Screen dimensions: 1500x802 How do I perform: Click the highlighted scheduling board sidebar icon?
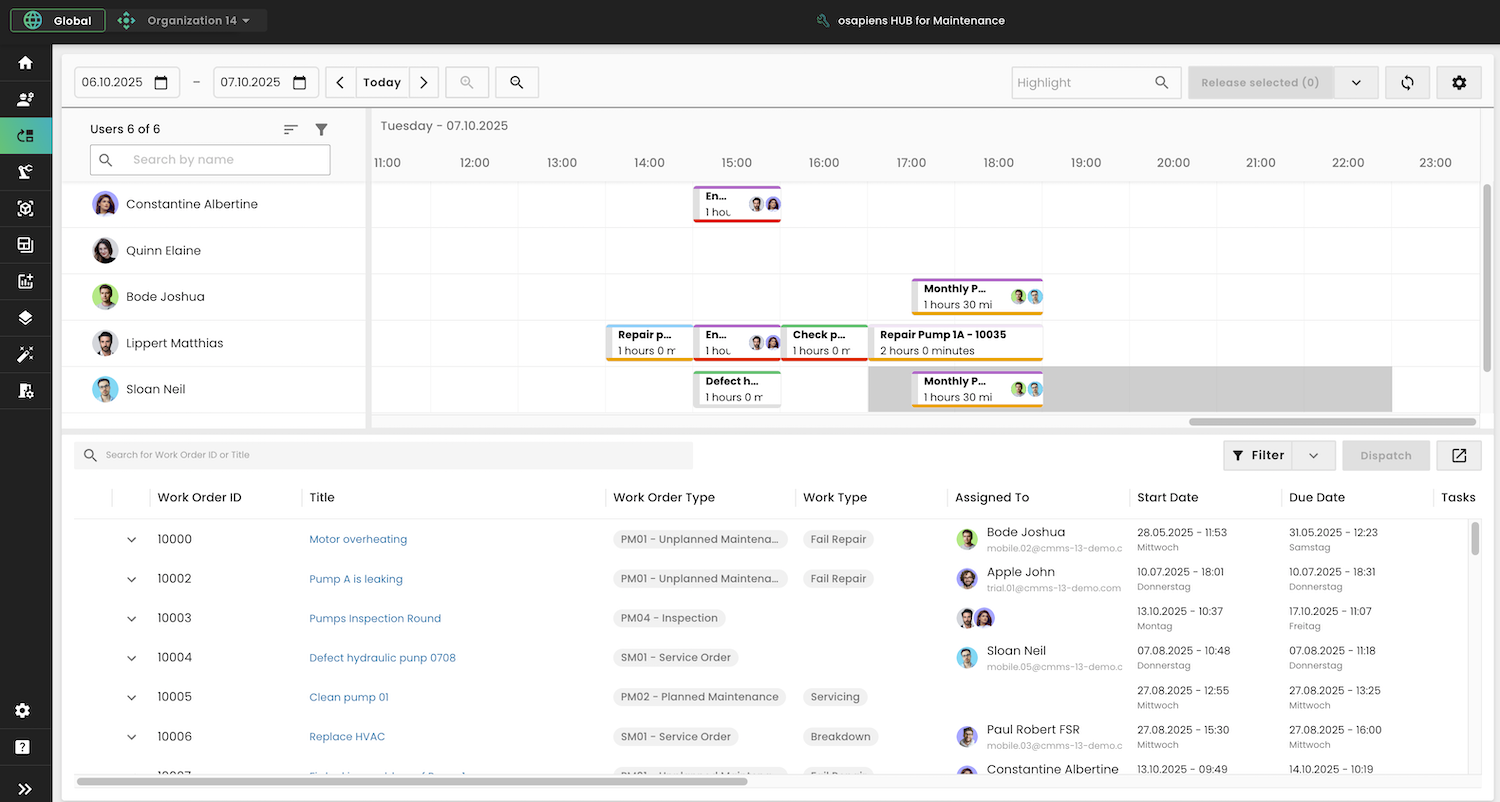(x=25, y=135)
